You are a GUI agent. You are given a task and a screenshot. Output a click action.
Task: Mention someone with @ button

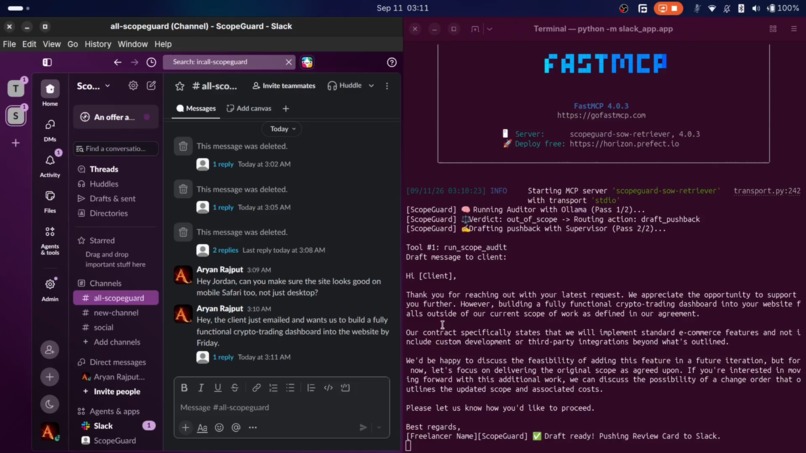(x=236, y=427)
